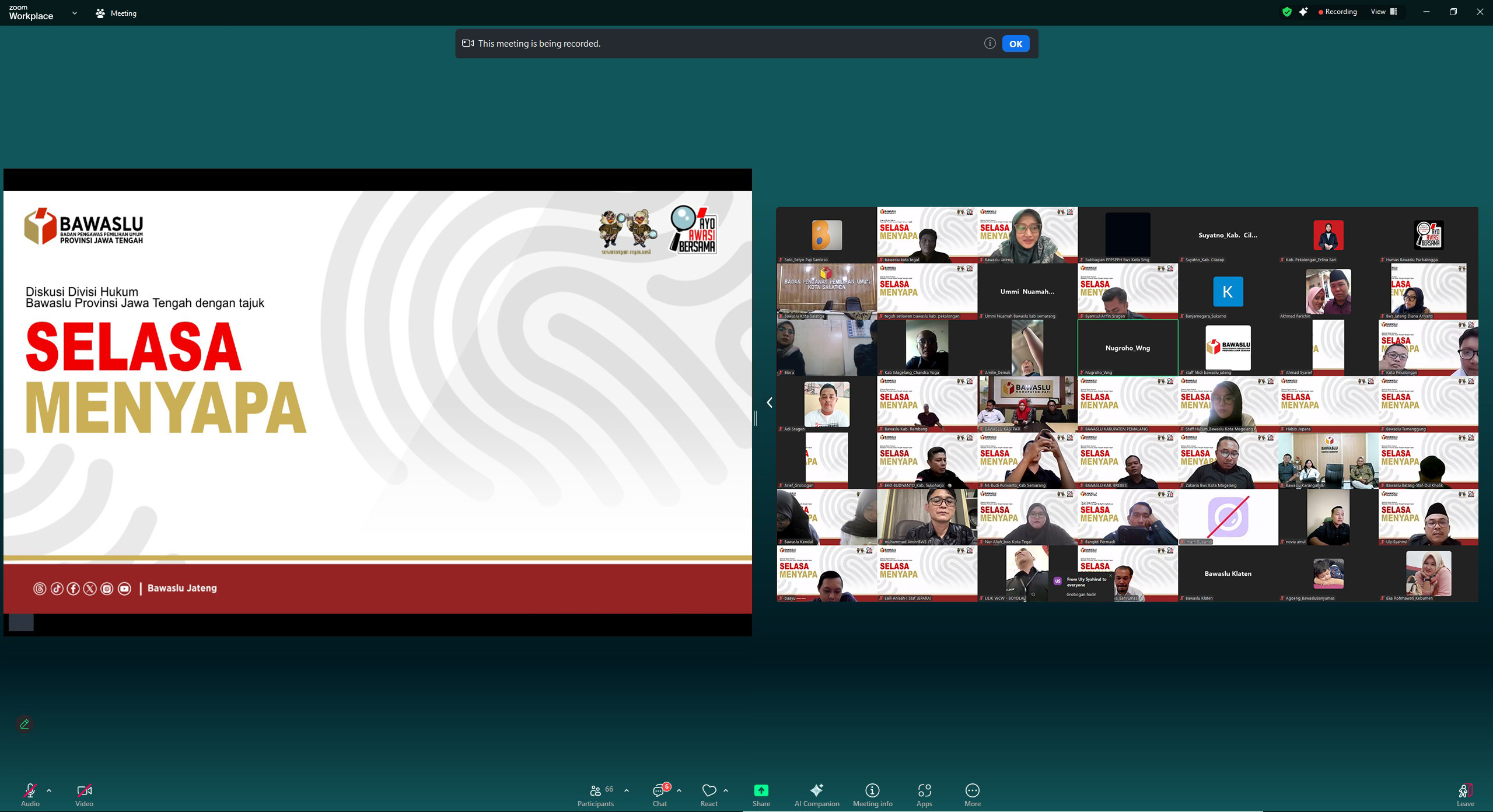Open the Zoom Workplace dropdown arrow
This screenshot has width=1493, height=812.
(74, 13)
